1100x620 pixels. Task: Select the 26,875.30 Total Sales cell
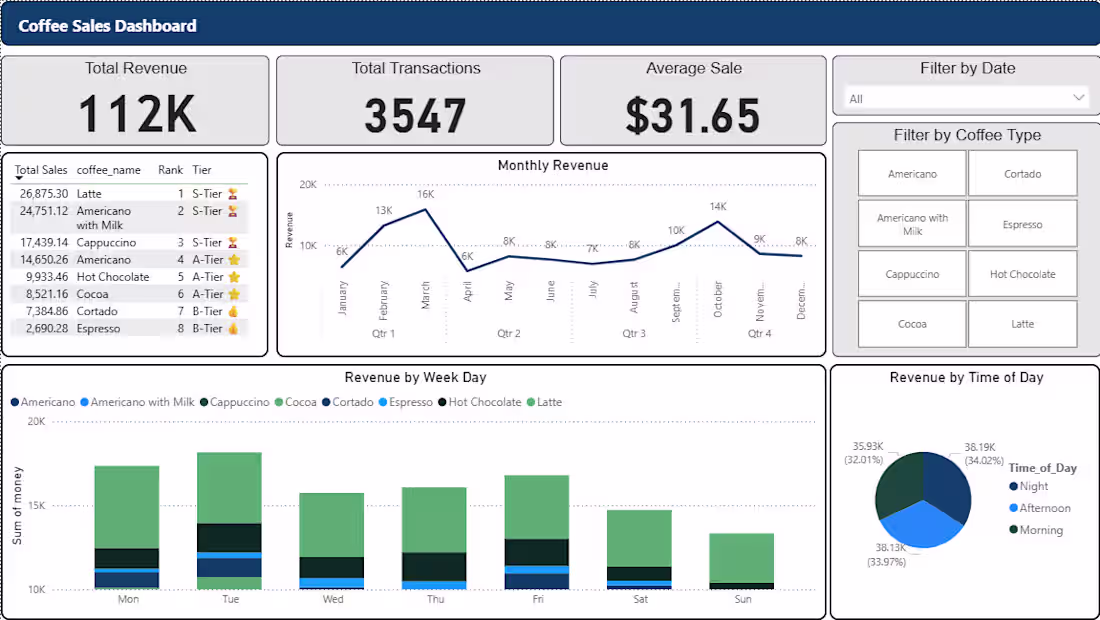pyautogui.click(x=43, y=194)
